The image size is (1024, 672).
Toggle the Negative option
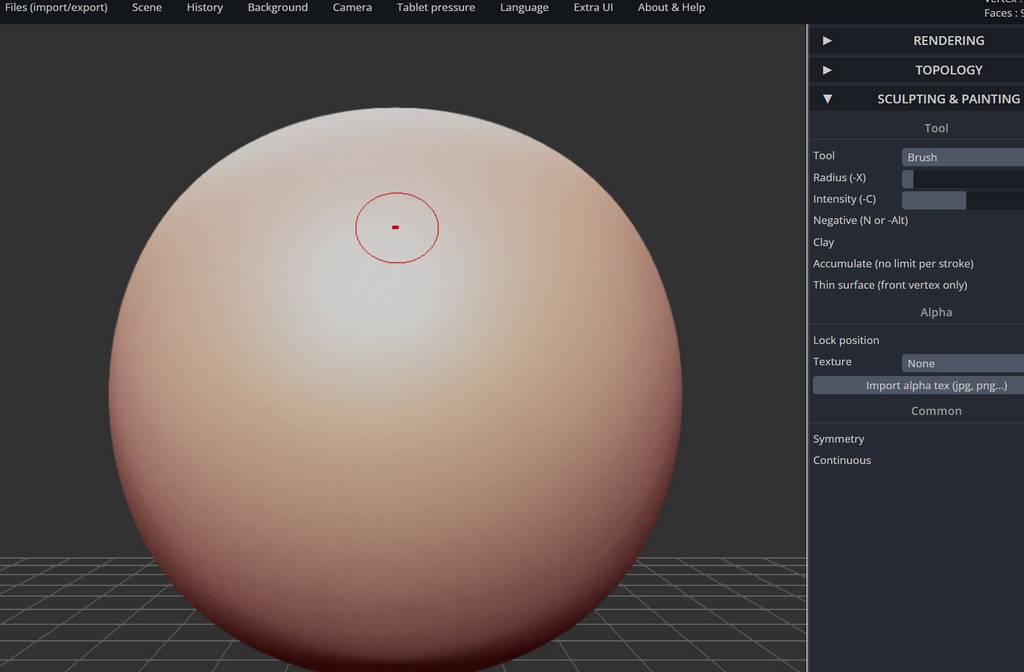[860, 220]
